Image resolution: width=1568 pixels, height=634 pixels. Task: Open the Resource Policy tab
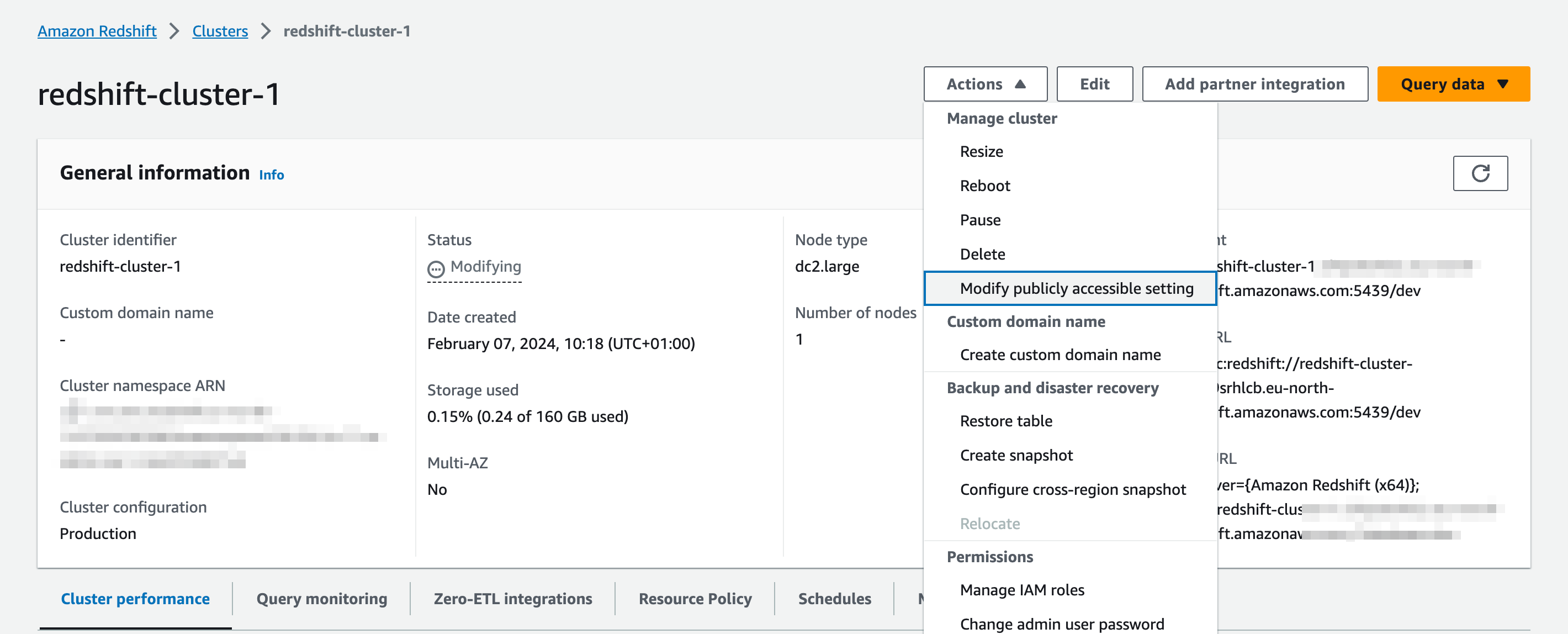(695, 599)
